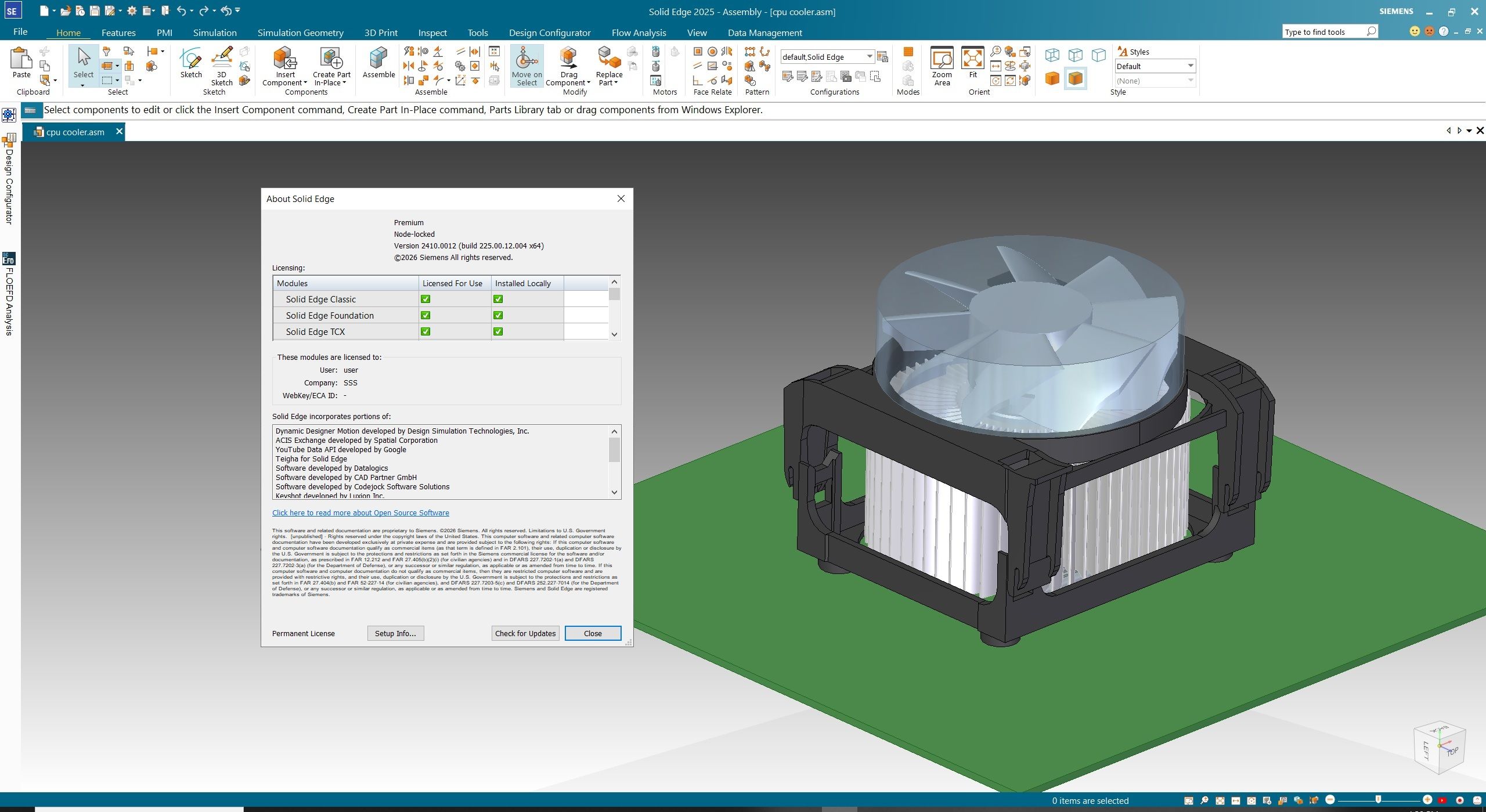
Task: Click the Check for Updates button
Action: pos(524,633)
